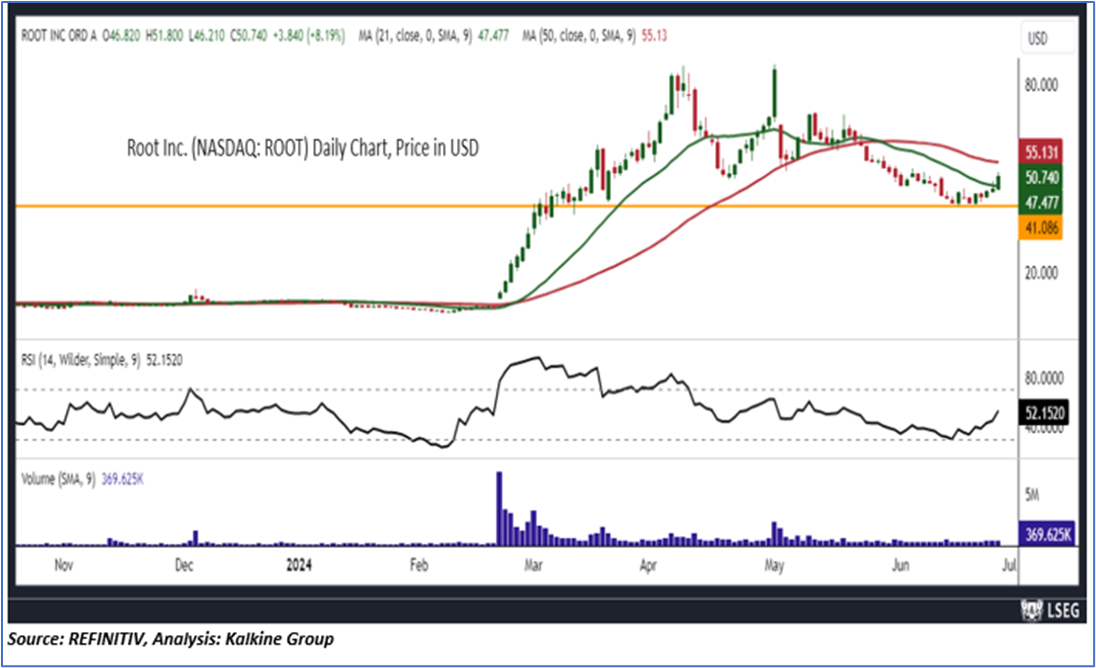
Task: Click the Jun label on time axis
Action: [900, 565]
